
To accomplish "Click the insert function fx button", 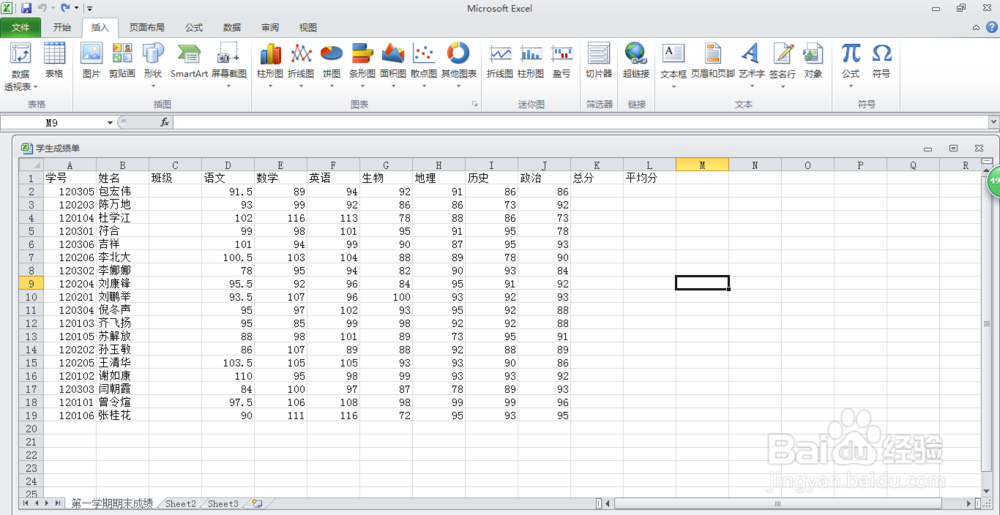I will (165, 122).
